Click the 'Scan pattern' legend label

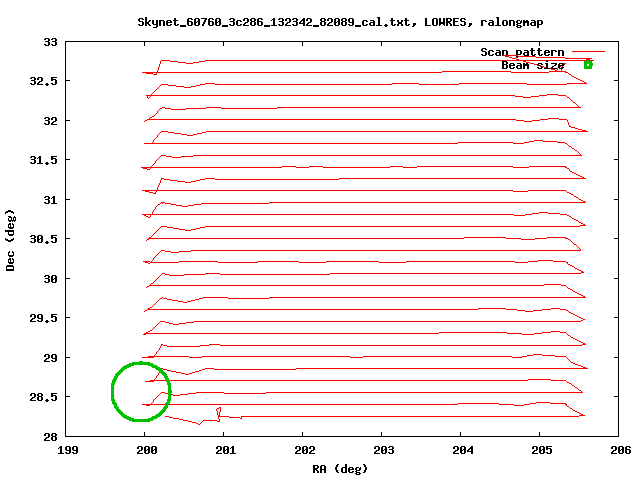point(522,52)
